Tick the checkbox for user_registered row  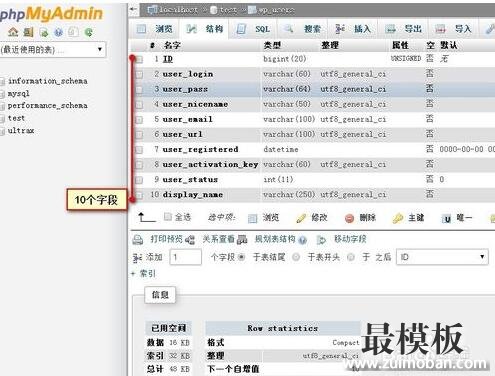click(139, 150)
